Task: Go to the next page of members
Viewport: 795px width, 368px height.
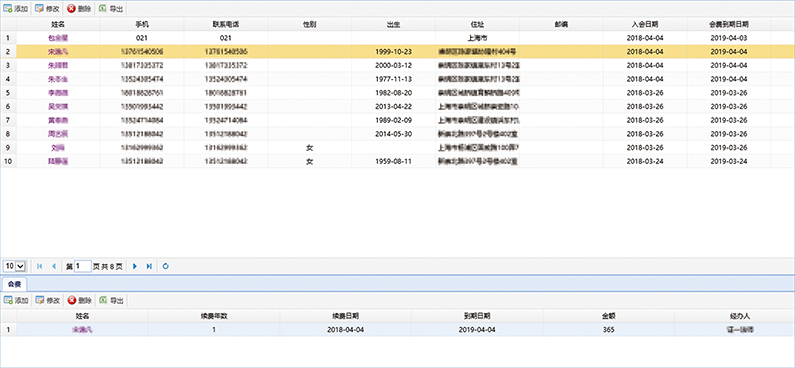Action: coord(134,266)
